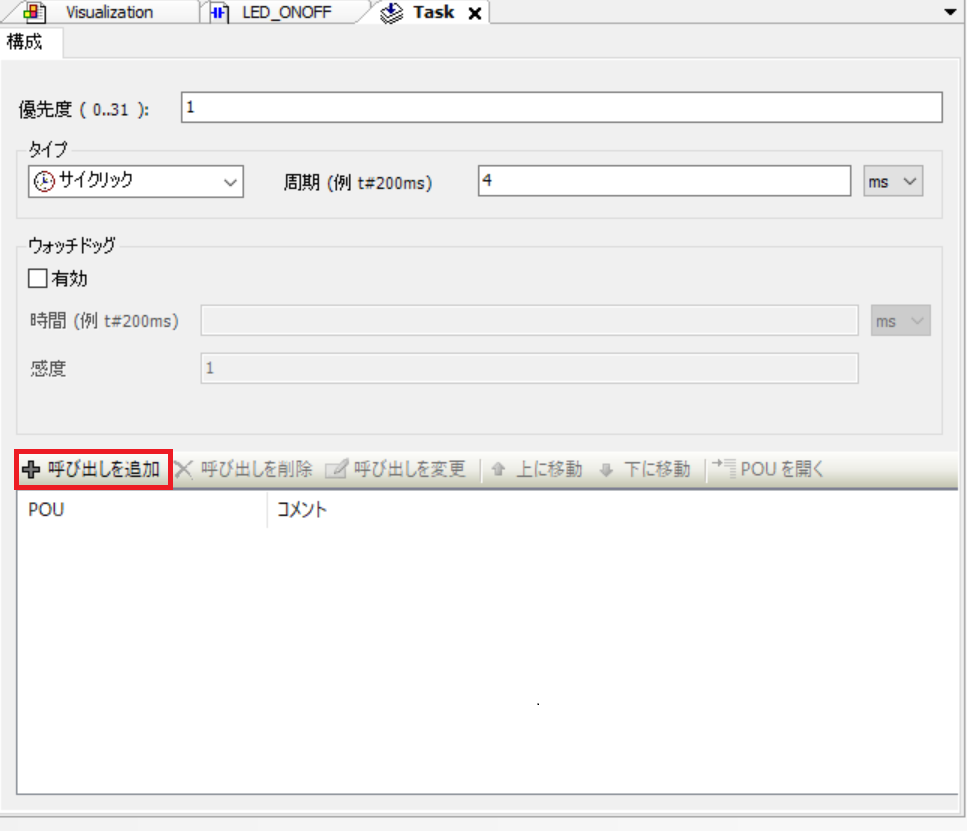
Task: Open the サイクリック task type dropdown
Action: coord(136,182)
